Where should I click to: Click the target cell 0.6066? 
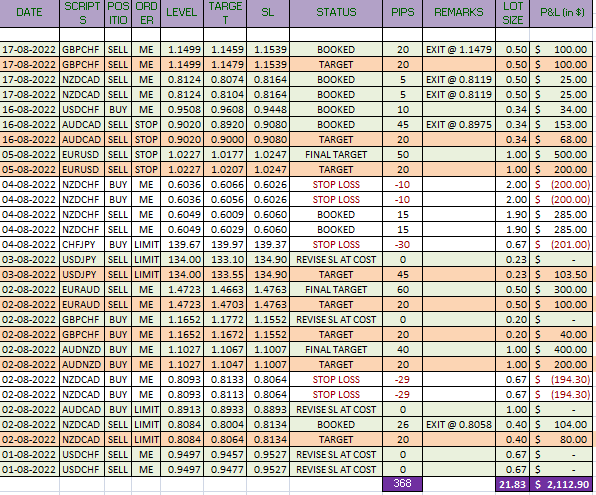click(x=225, y=185)
